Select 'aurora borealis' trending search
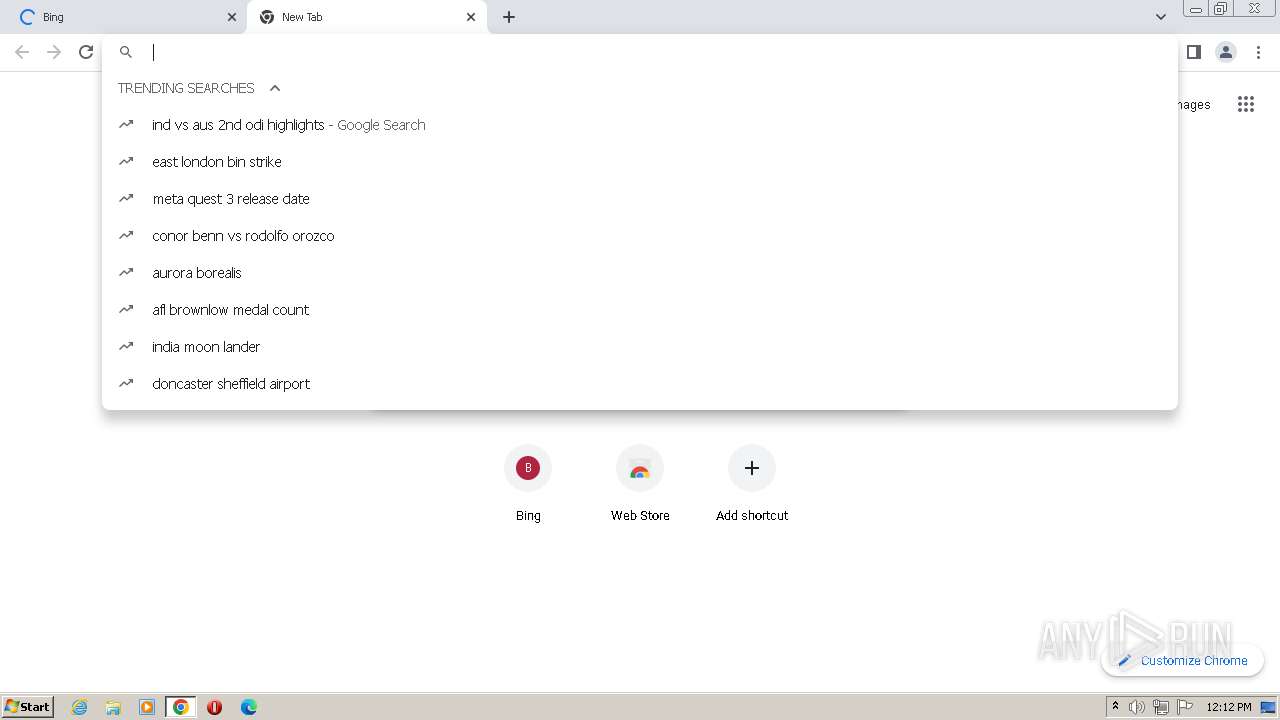The image size is (1280, 720). [640, 273]
